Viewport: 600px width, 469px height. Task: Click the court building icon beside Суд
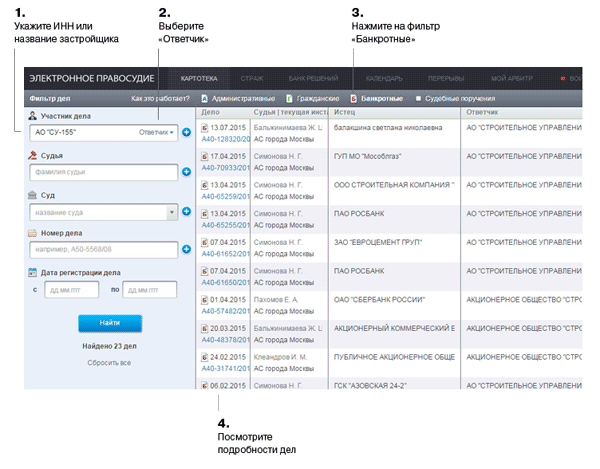click(33, 195)
